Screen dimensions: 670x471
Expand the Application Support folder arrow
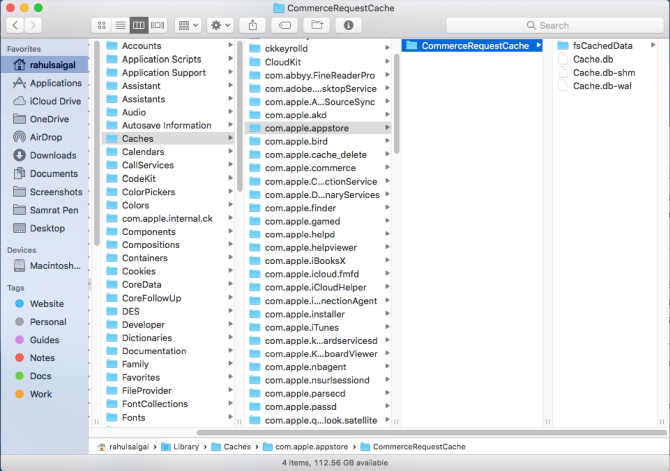point(230,72)
